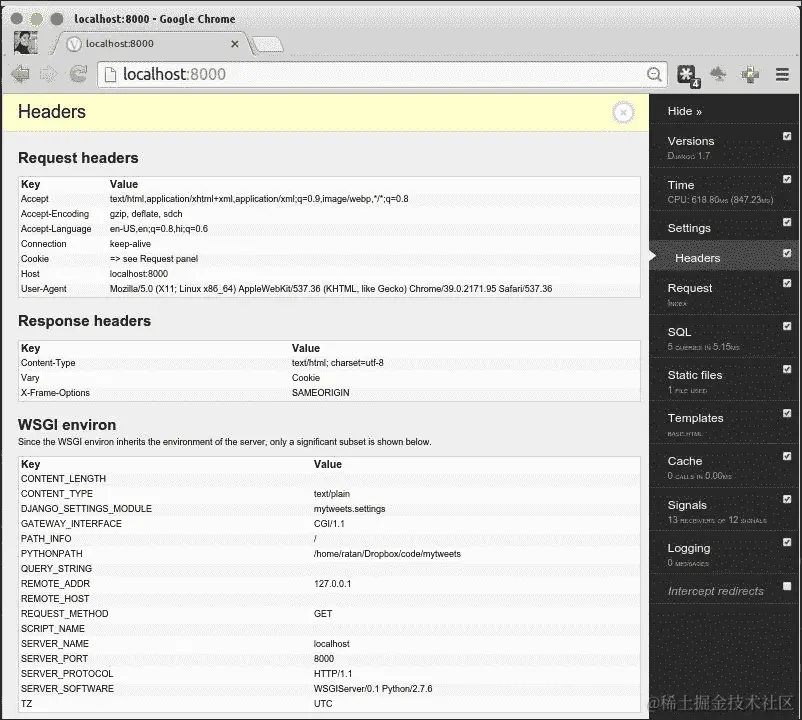Click Intercept redirects label
Image resolution: width=802 pixels, height=720 pixels.
(x=716, y=591)
